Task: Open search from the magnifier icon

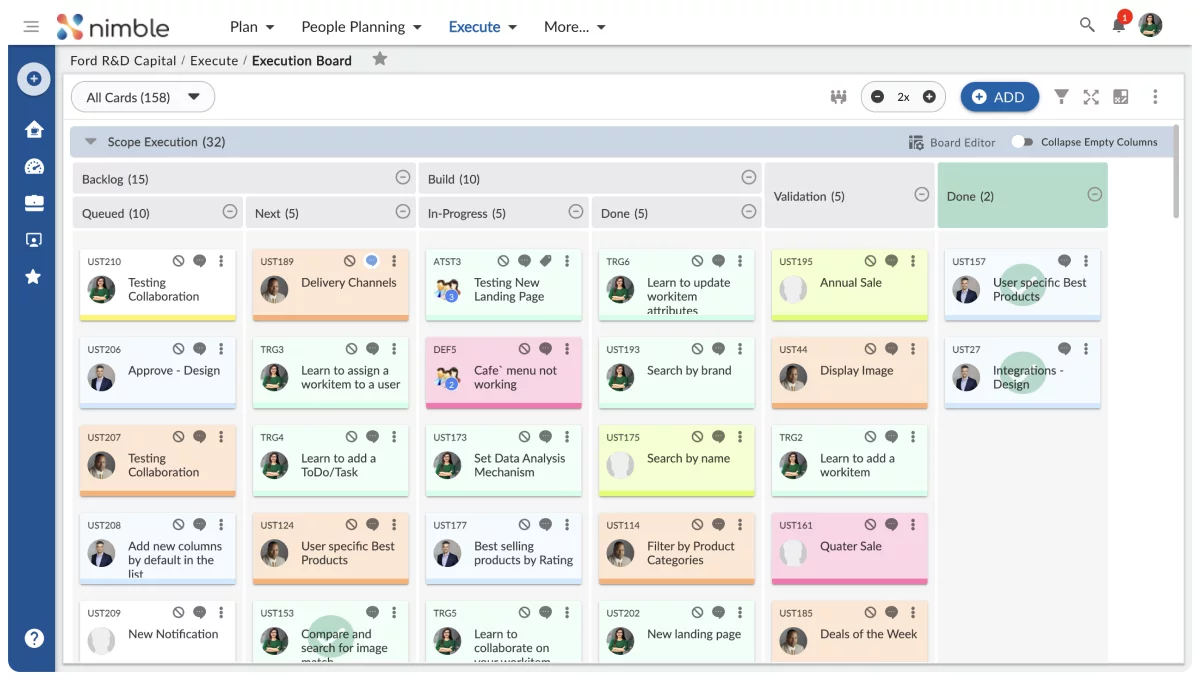Action: 1087,25
